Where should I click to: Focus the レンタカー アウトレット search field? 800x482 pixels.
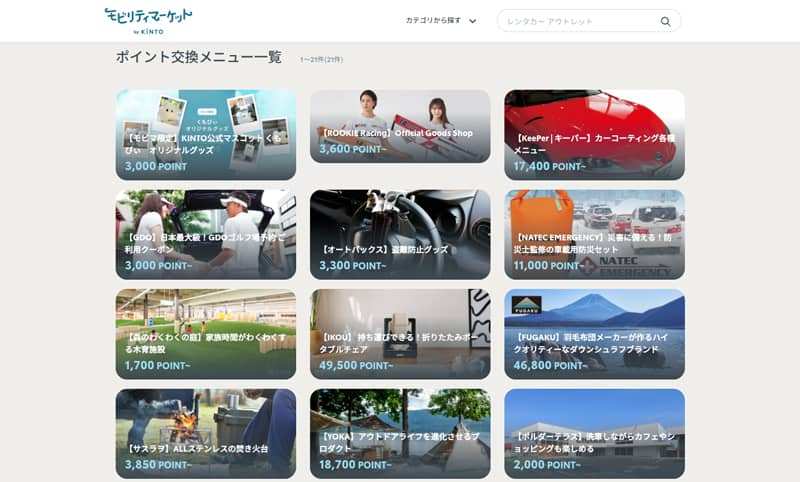(589, 21)
